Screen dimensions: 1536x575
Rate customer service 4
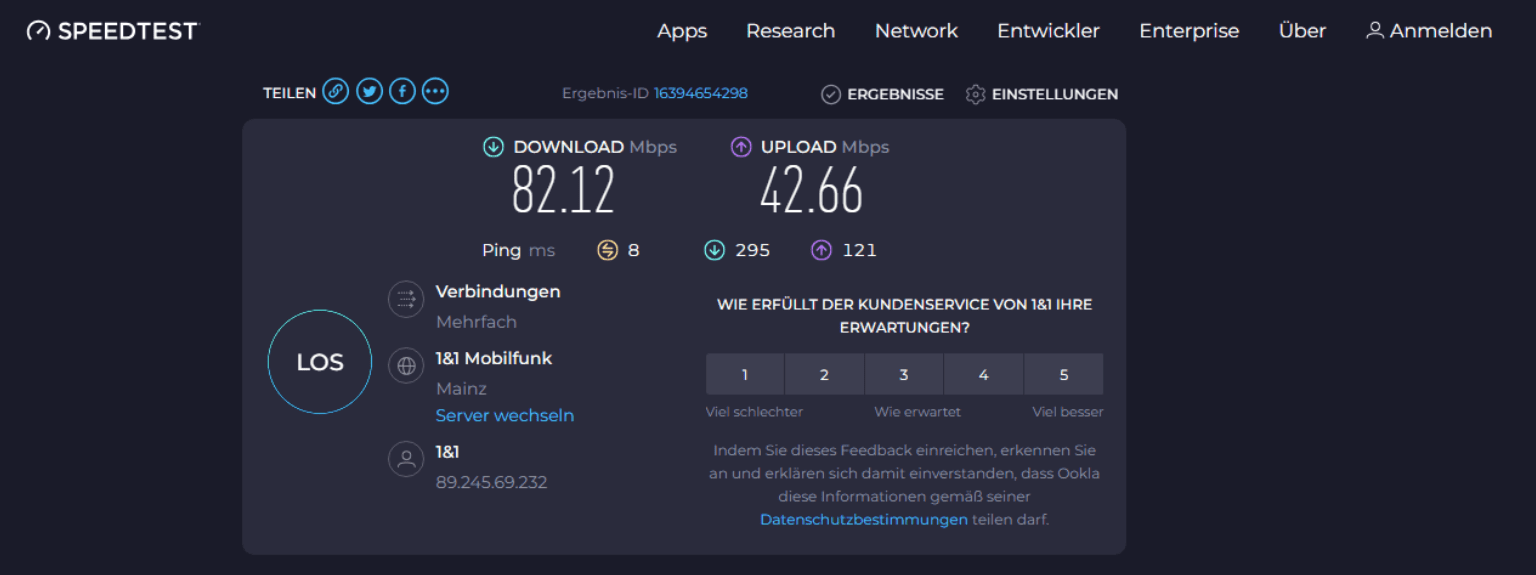(x=984, y=374)
